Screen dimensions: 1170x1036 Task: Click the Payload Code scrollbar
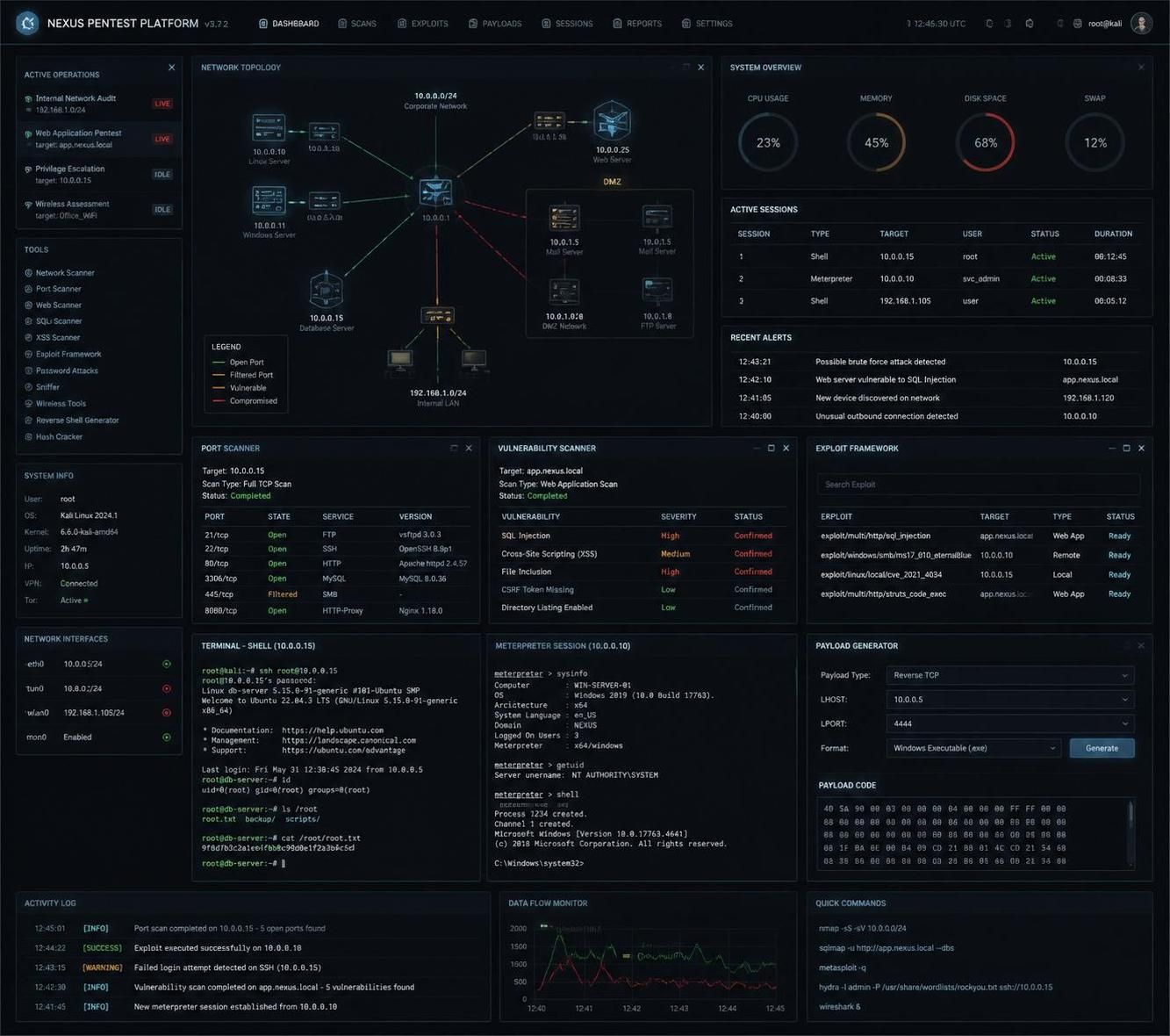tap(1131, 833)
